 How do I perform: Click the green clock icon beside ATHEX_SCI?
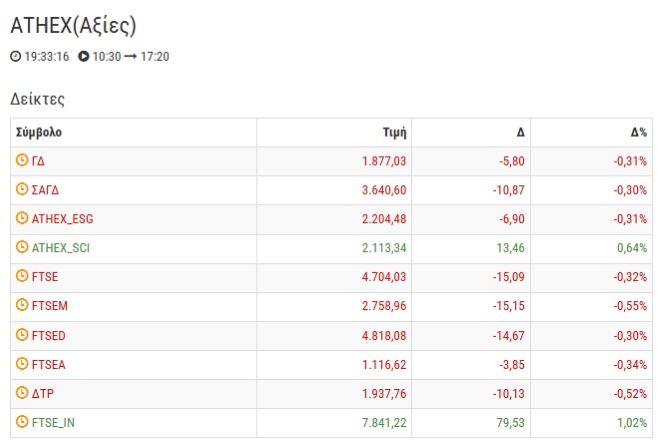[22, 247]
